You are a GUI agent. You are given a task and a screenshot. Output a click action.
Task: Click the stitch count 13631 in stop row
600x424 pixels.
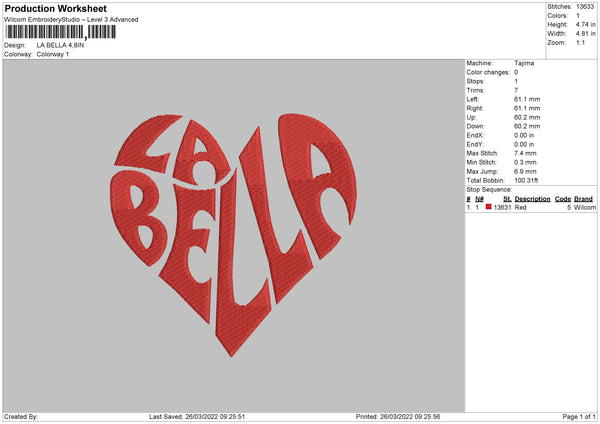pos(502,207)
